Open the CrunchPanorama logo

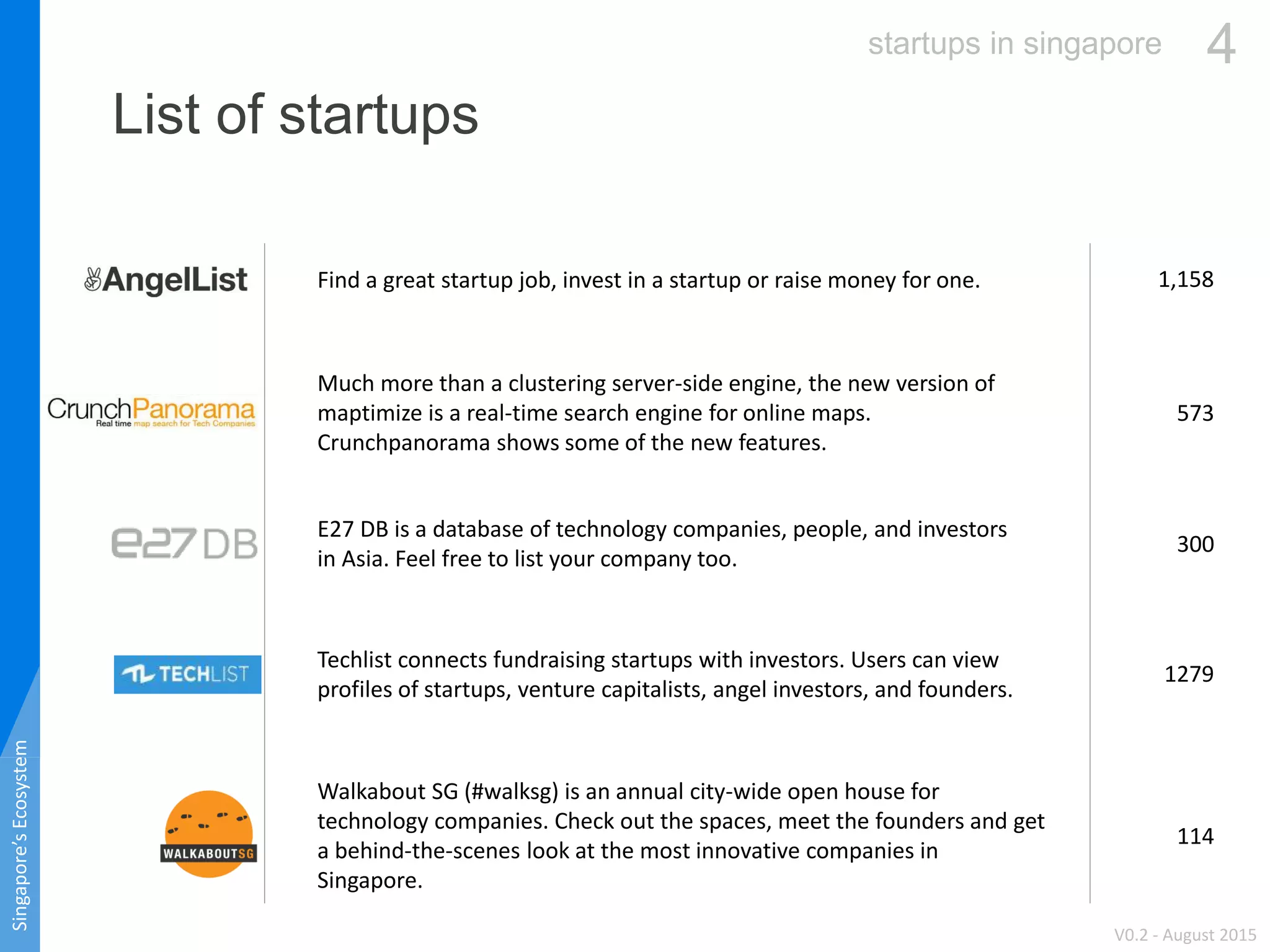coord(151,412)
